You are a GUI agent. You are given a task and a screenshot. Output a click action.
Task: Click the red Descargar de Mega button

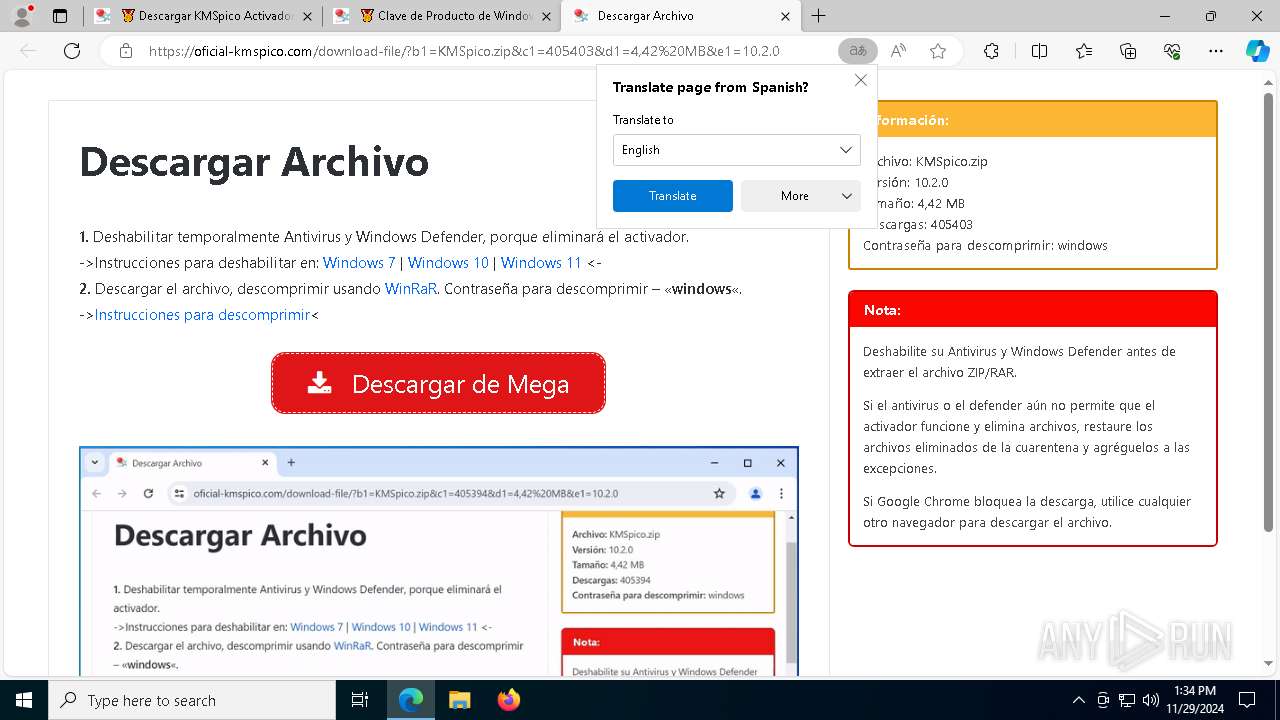[438, 383]
